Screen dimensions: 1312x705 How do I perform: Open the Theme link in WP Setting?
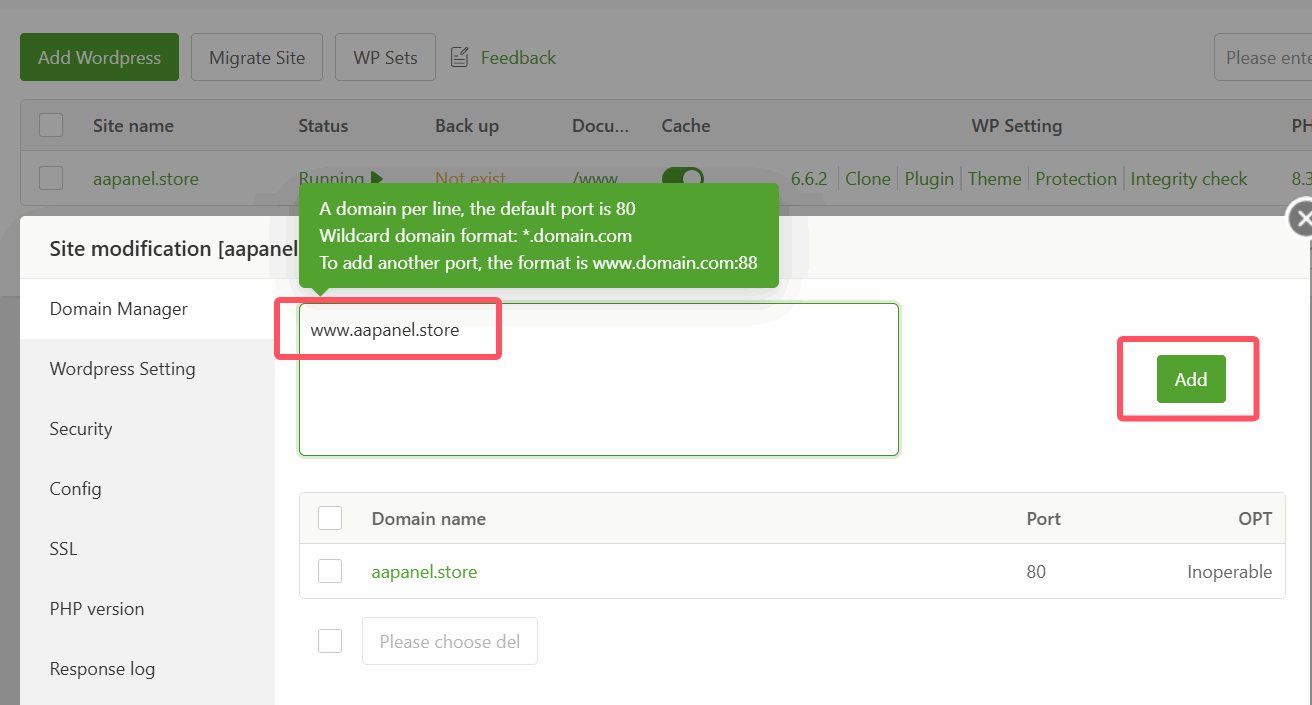tap(994, 179)
